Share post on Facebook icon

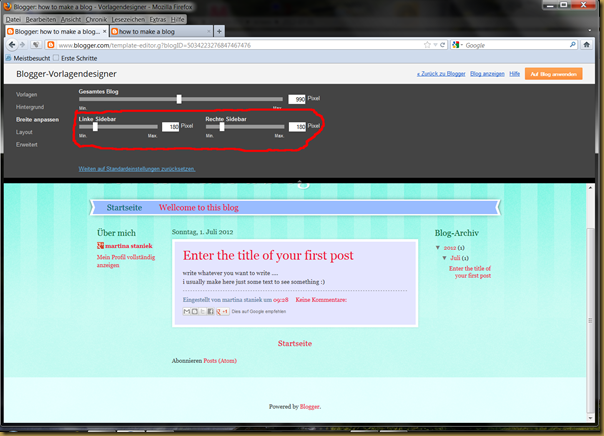click(x=210, y=311)
